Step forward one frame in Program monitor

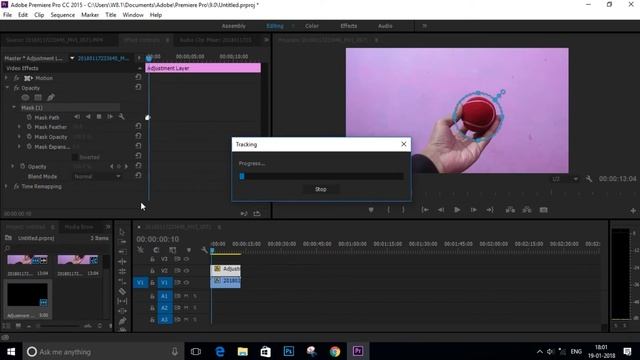pyautogui.click(x=473, y=210)
